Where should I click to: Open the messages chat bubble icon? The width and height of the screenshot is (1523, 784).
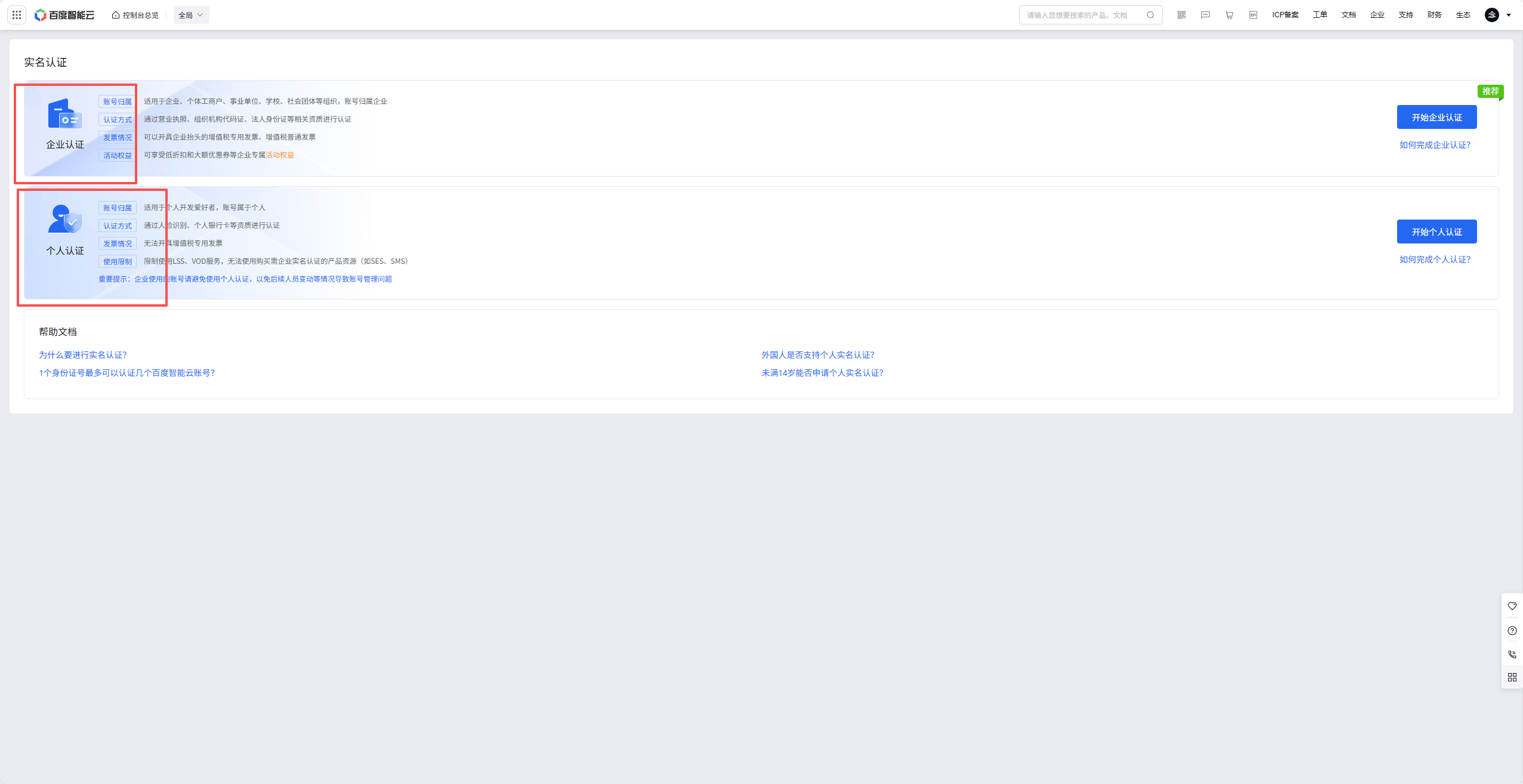[x=1205, y=15]
